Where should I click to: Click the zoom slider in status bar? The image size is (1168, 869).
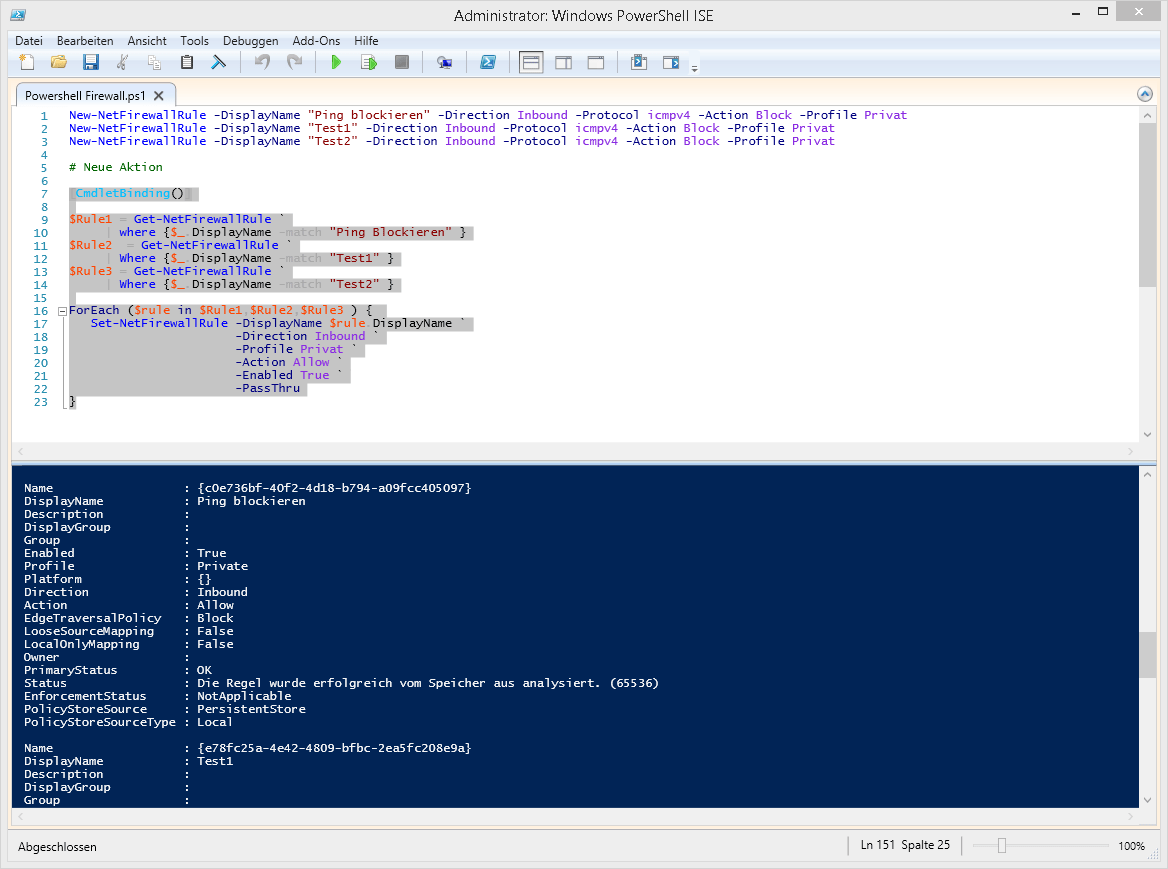pos(1001,846)
